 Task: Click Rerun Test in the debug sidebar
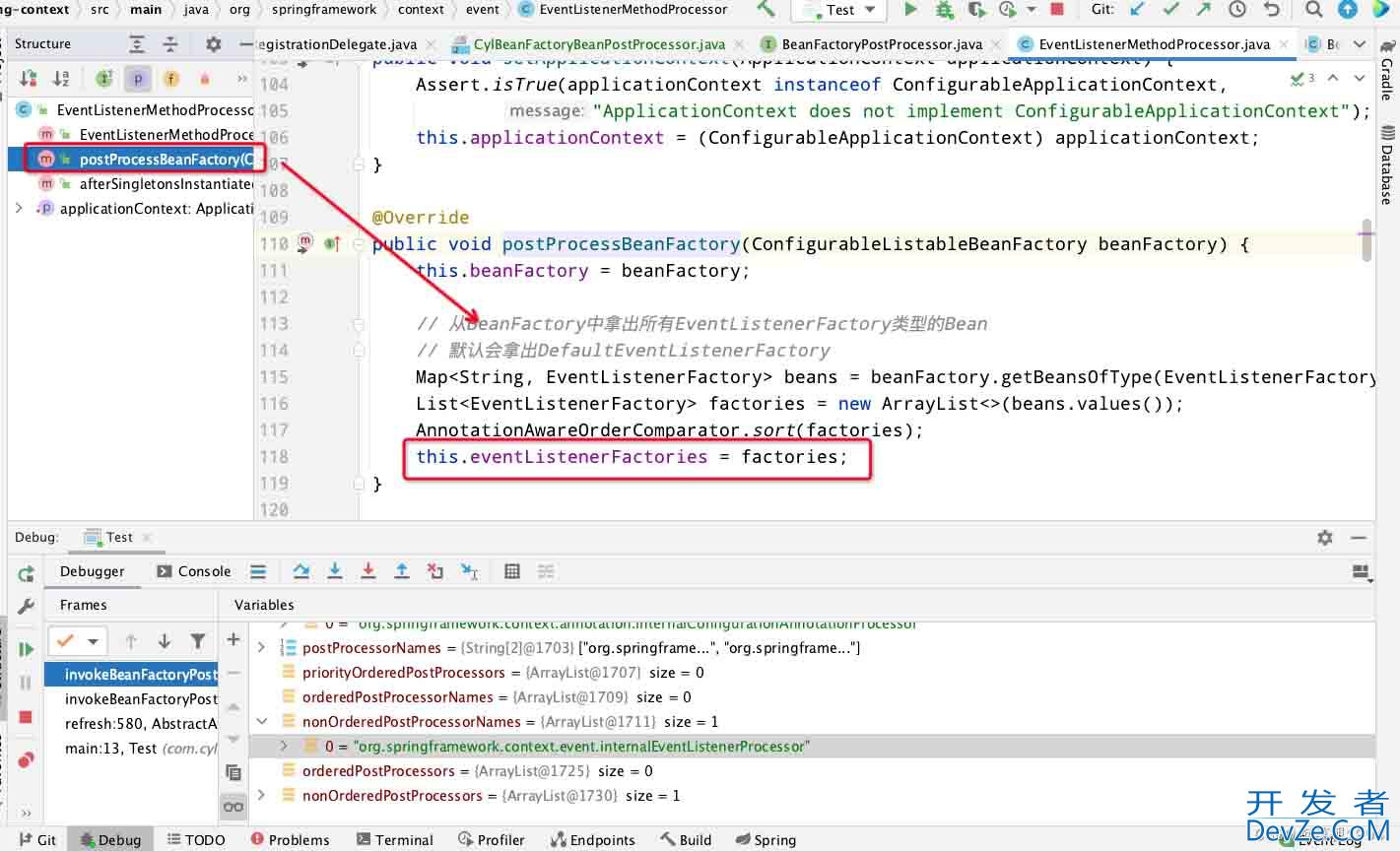tap(27, 573)
